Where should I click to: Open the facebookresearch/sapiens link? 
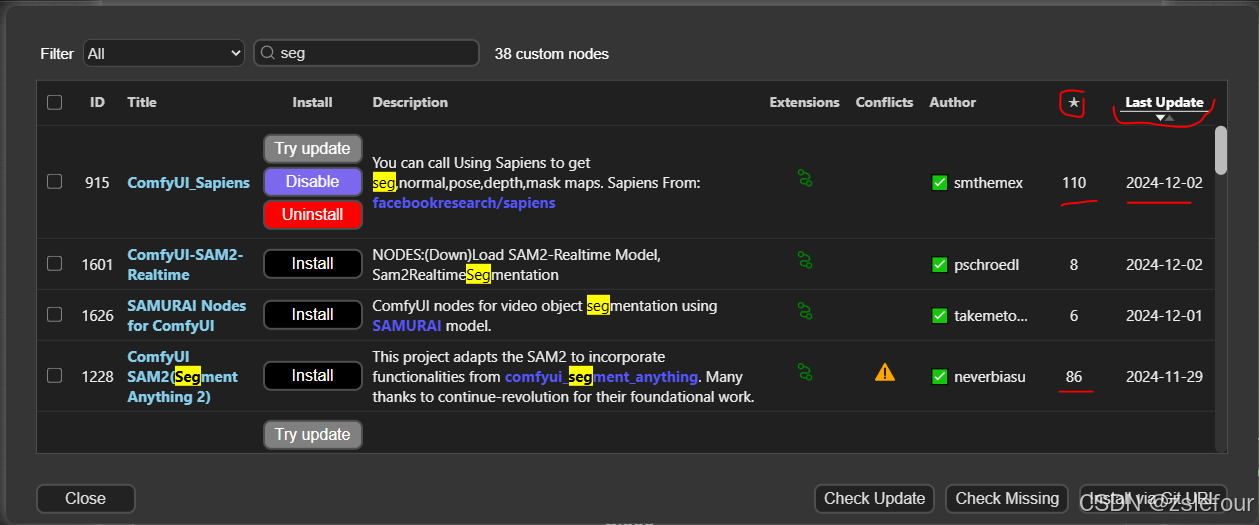[x=464, y=202]
